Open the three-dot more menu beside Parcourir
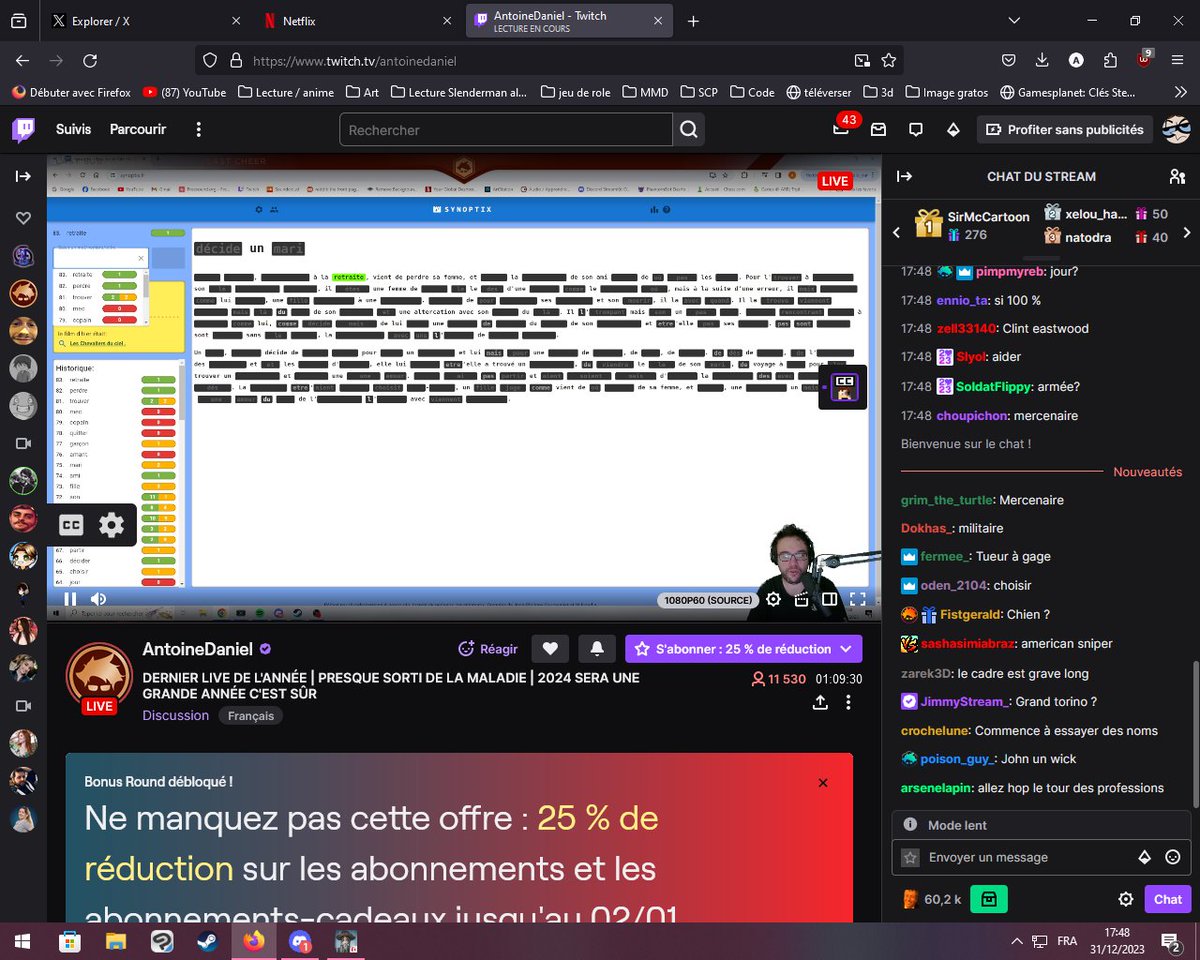This screenshot has height=960, width=1200. [199, 130]
